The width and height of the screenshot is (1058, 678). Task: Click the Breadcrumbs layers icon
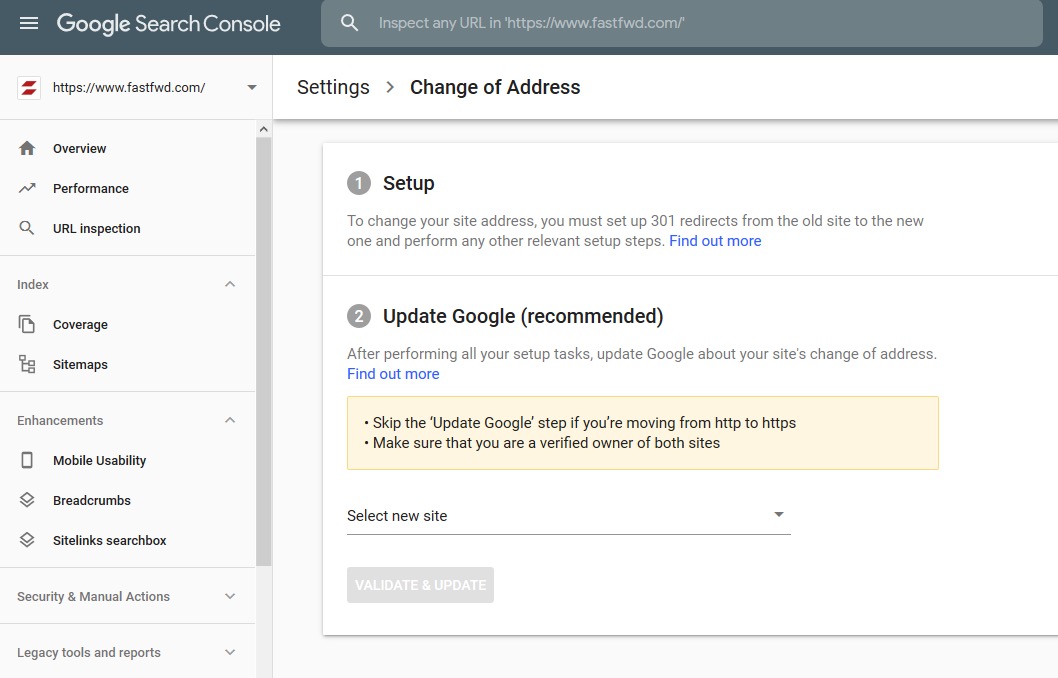pos(27,500)
